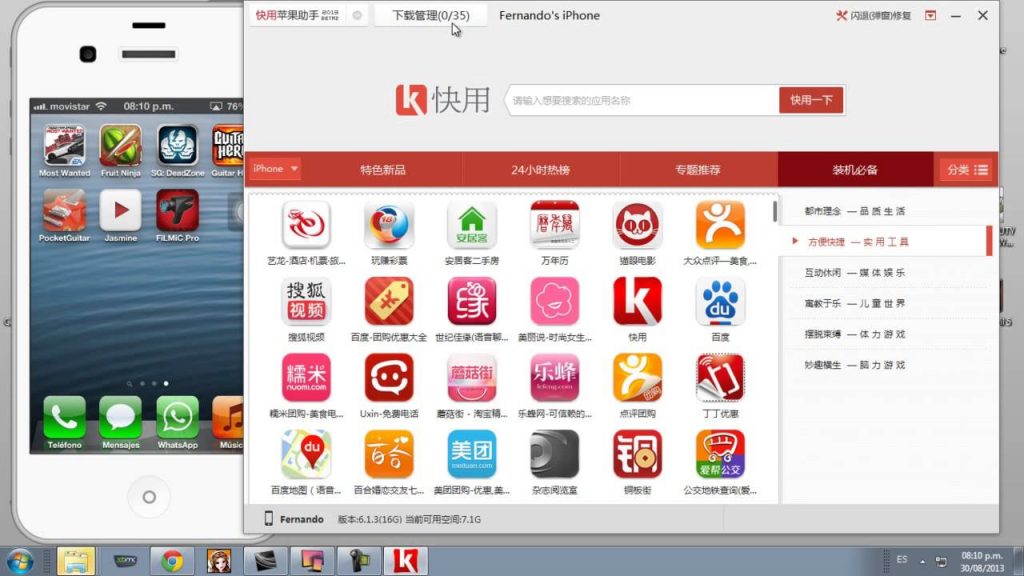
Task: Open the 百度 (Baidu) paw app icon
Action: [720, 301]
